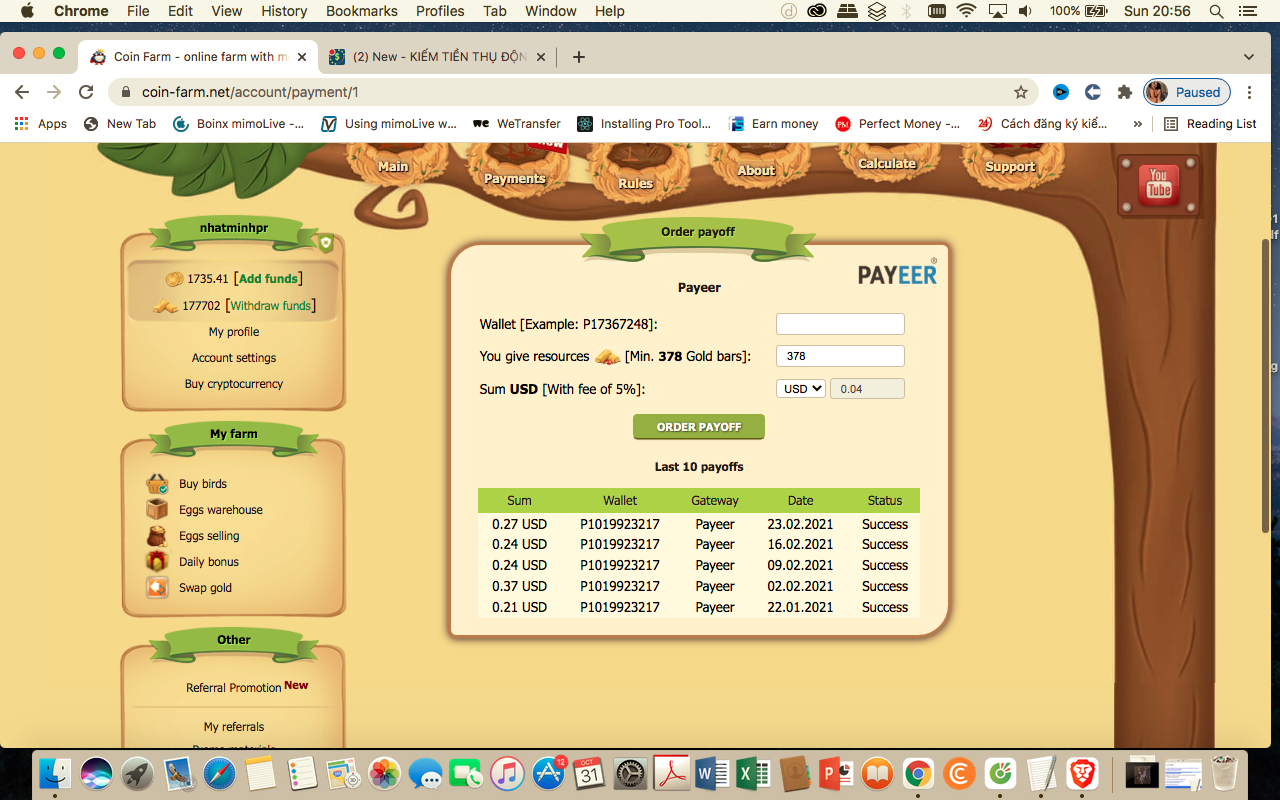Click the blue extension icon beside the star

tap(1061, 92)
